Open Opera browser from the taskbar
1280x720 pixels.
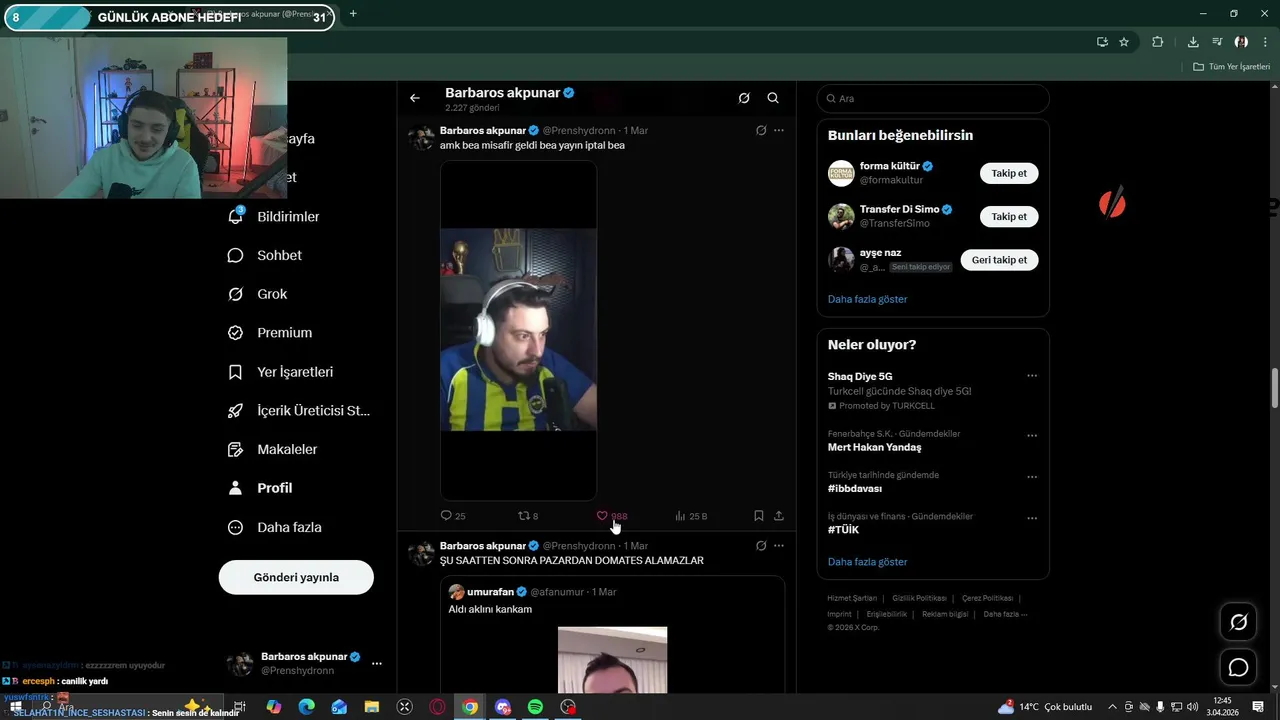(437, 707)
